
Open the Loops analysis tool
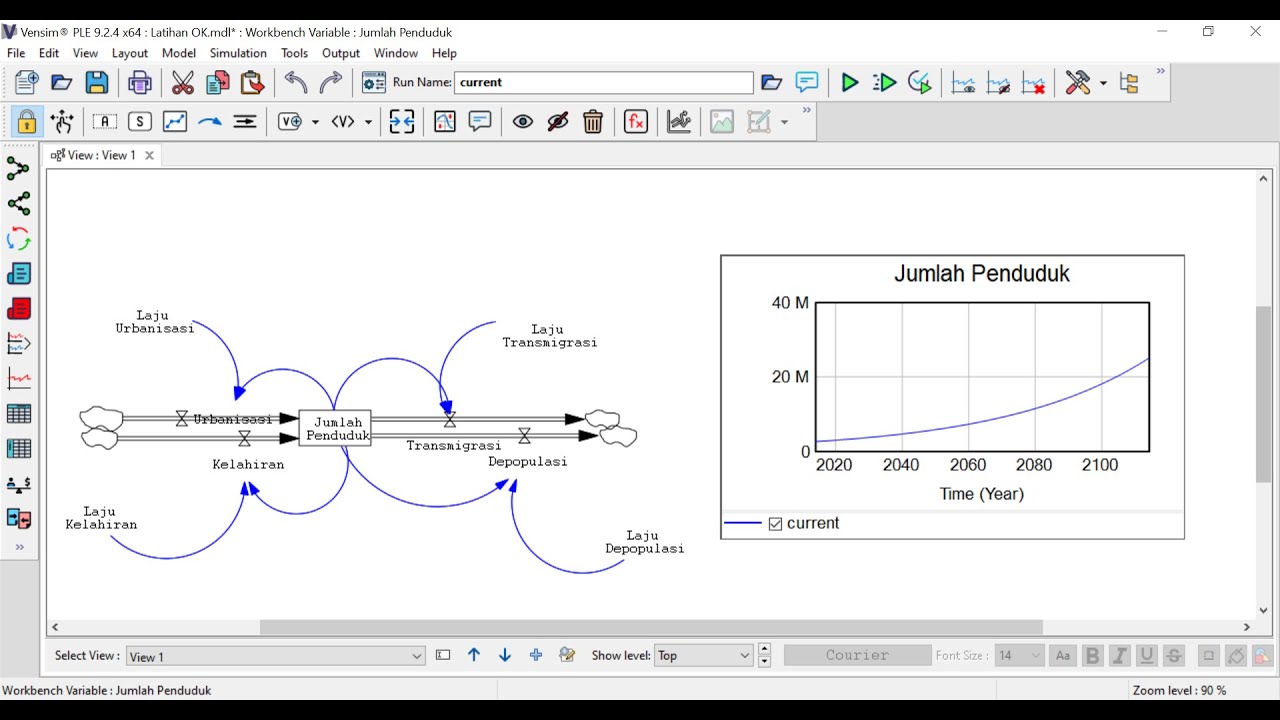point(18,239)
